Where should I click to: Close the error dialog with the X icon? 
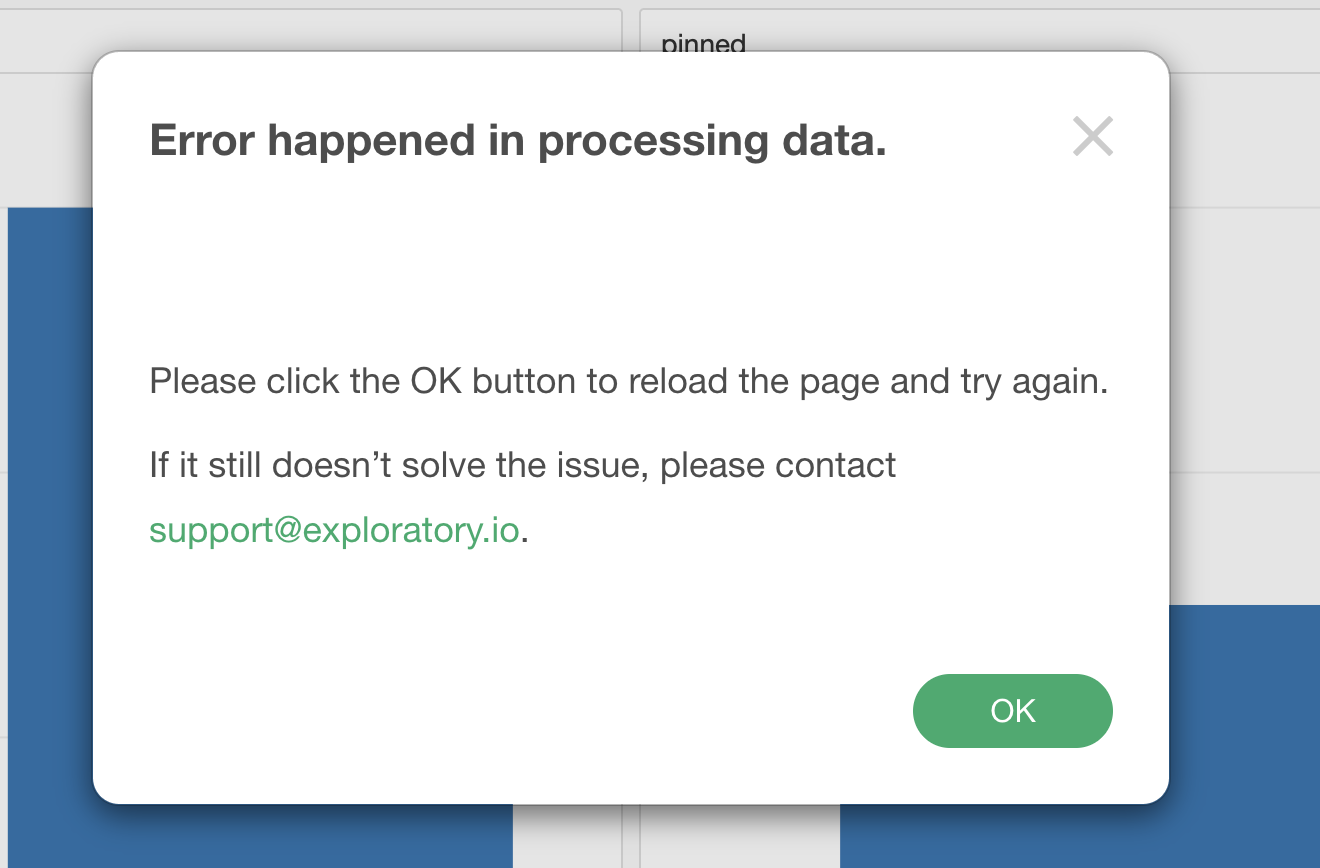pos(1092,137)
